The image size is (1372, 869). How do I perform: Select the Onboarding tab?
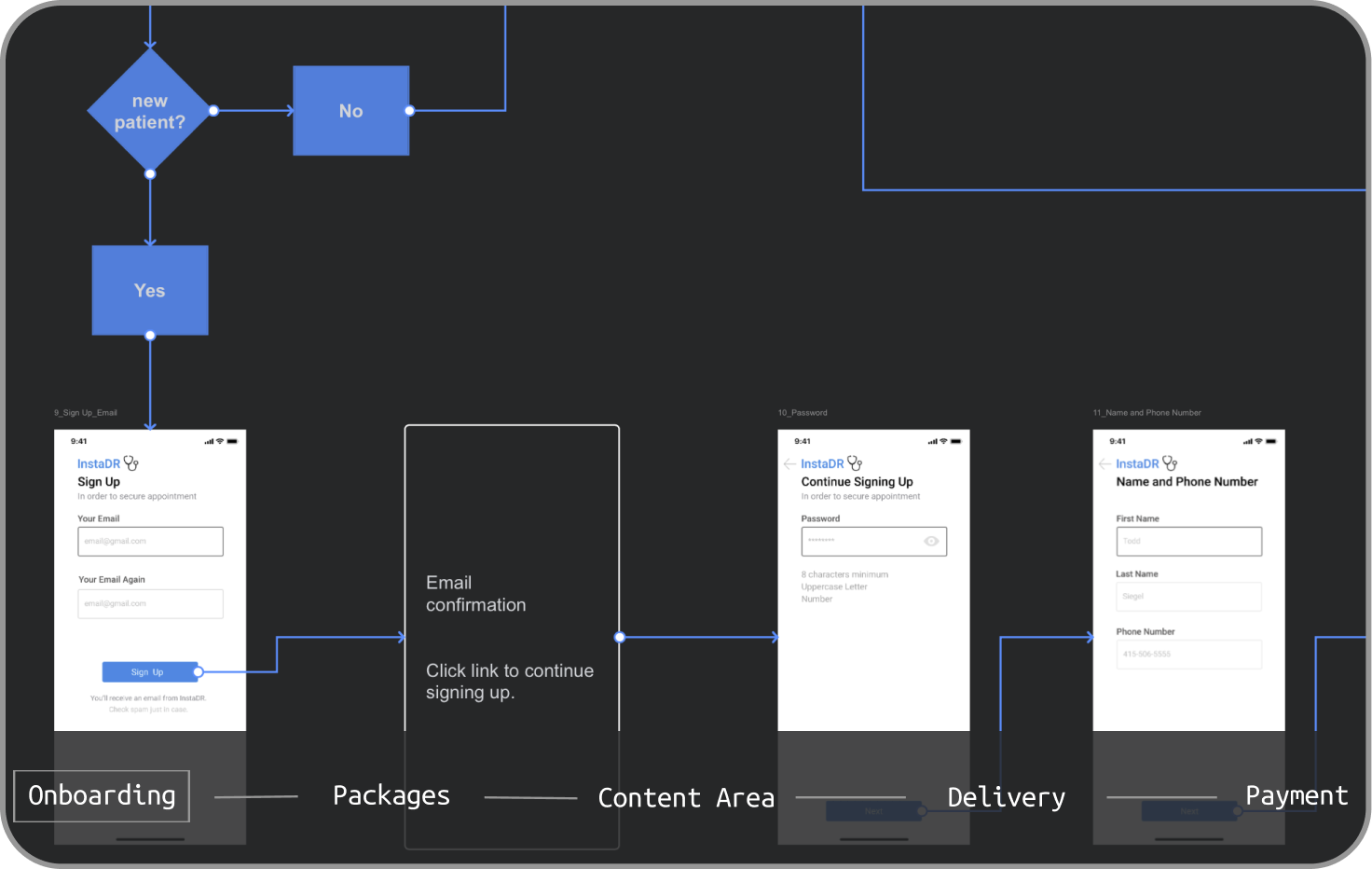(x=102, y=795)
